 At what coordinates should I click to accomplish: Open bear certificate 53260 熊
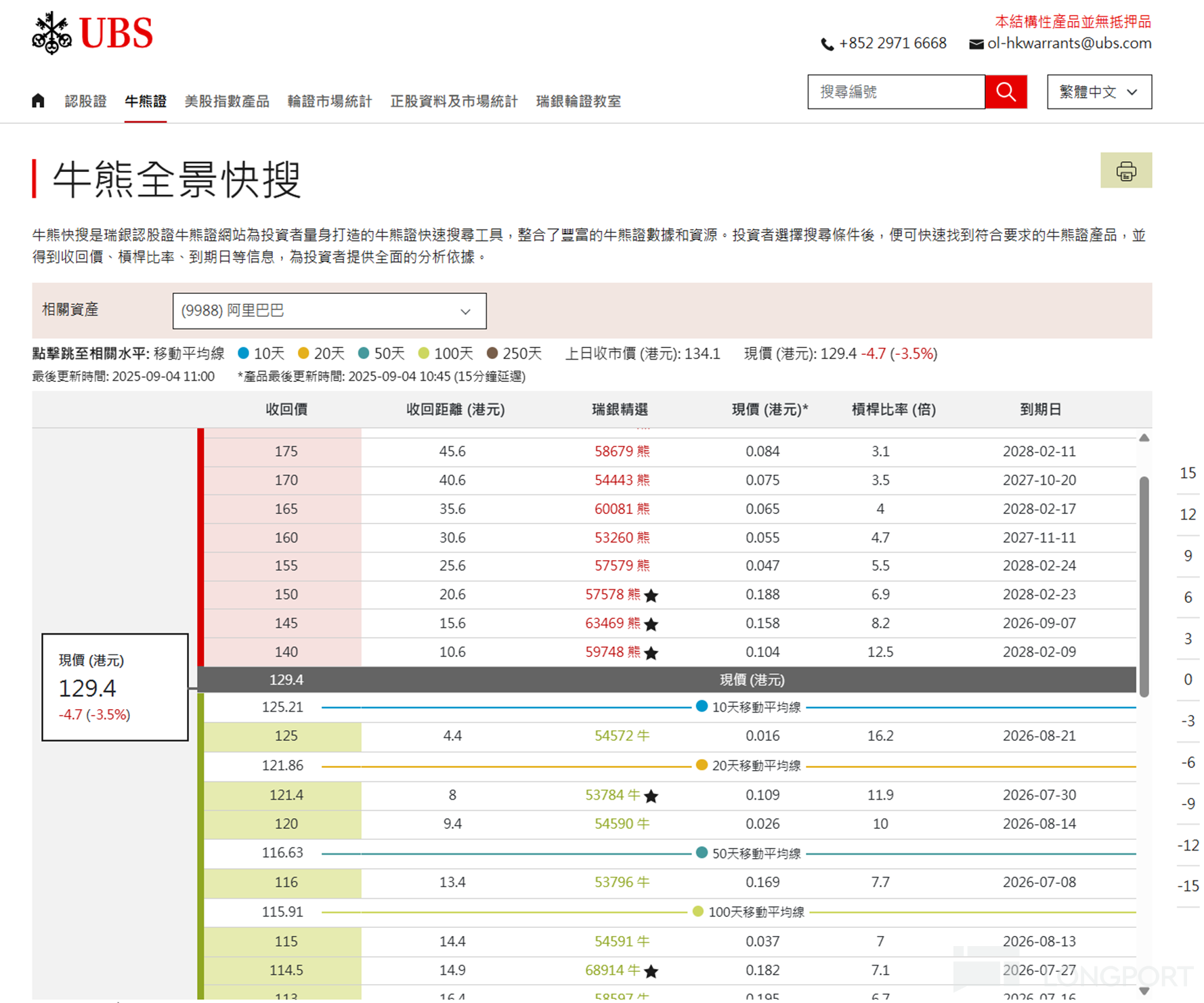622,538
